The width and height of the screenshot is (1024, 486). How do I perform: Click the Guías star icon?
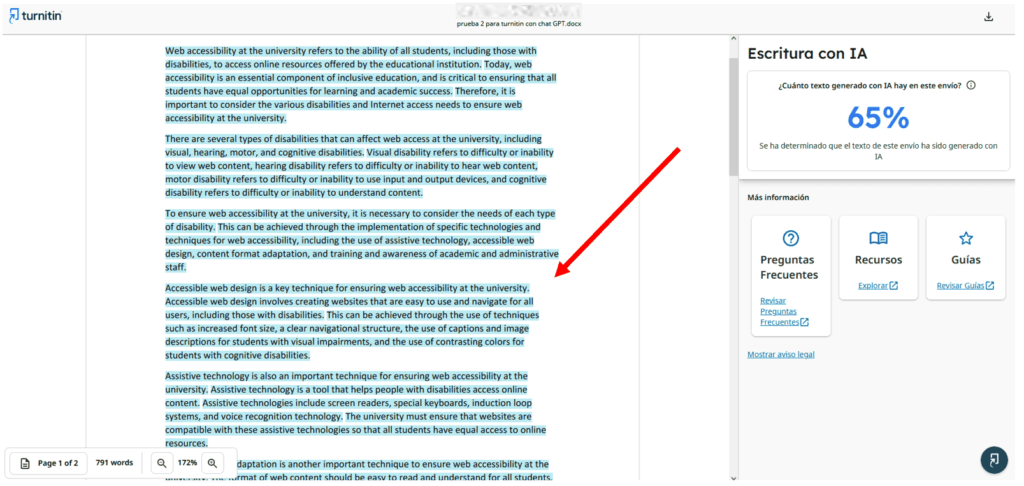(965, 238)
